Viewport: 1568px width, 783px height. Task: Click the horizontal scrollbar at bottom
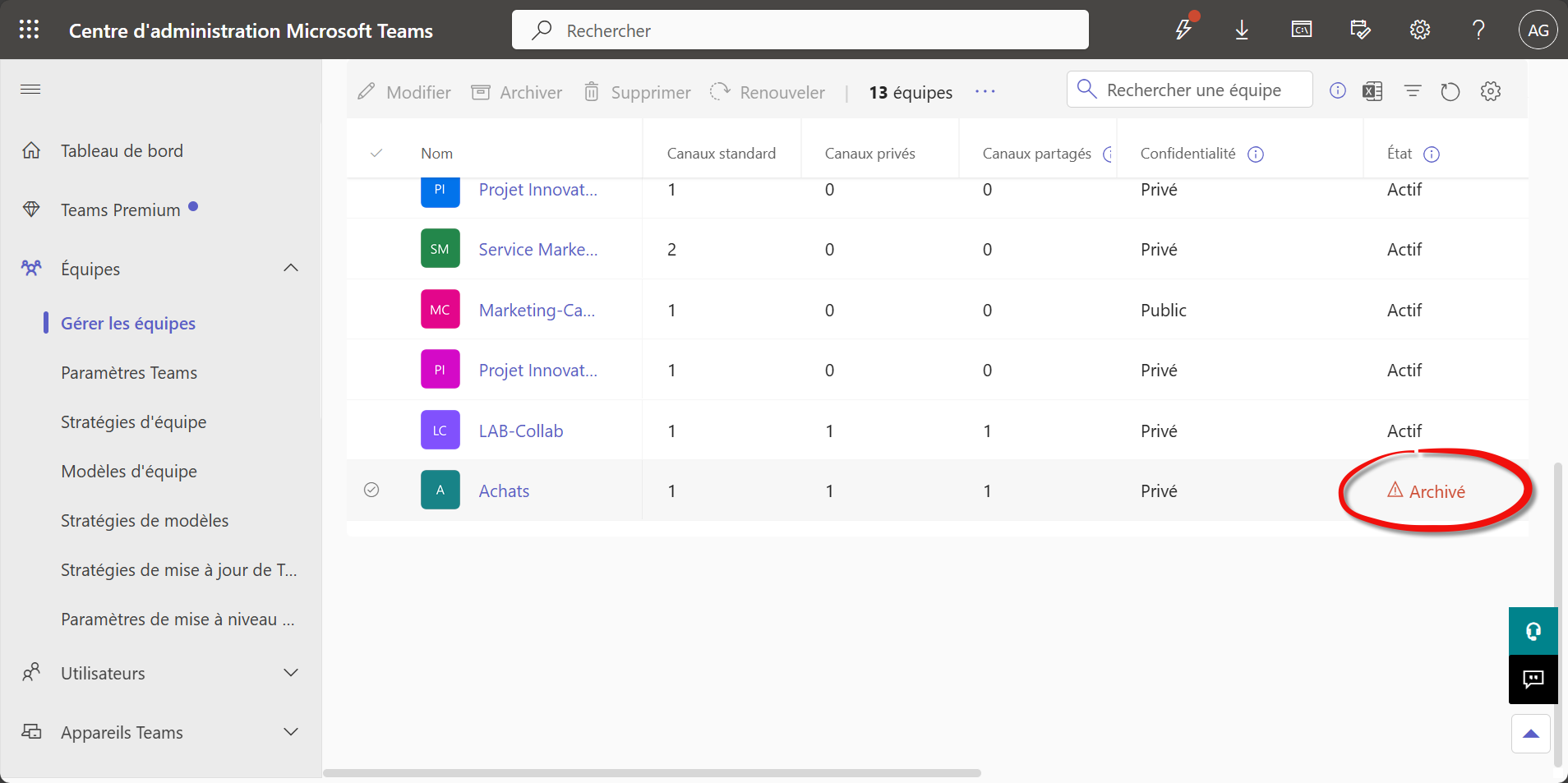click(x=652, y=773)
